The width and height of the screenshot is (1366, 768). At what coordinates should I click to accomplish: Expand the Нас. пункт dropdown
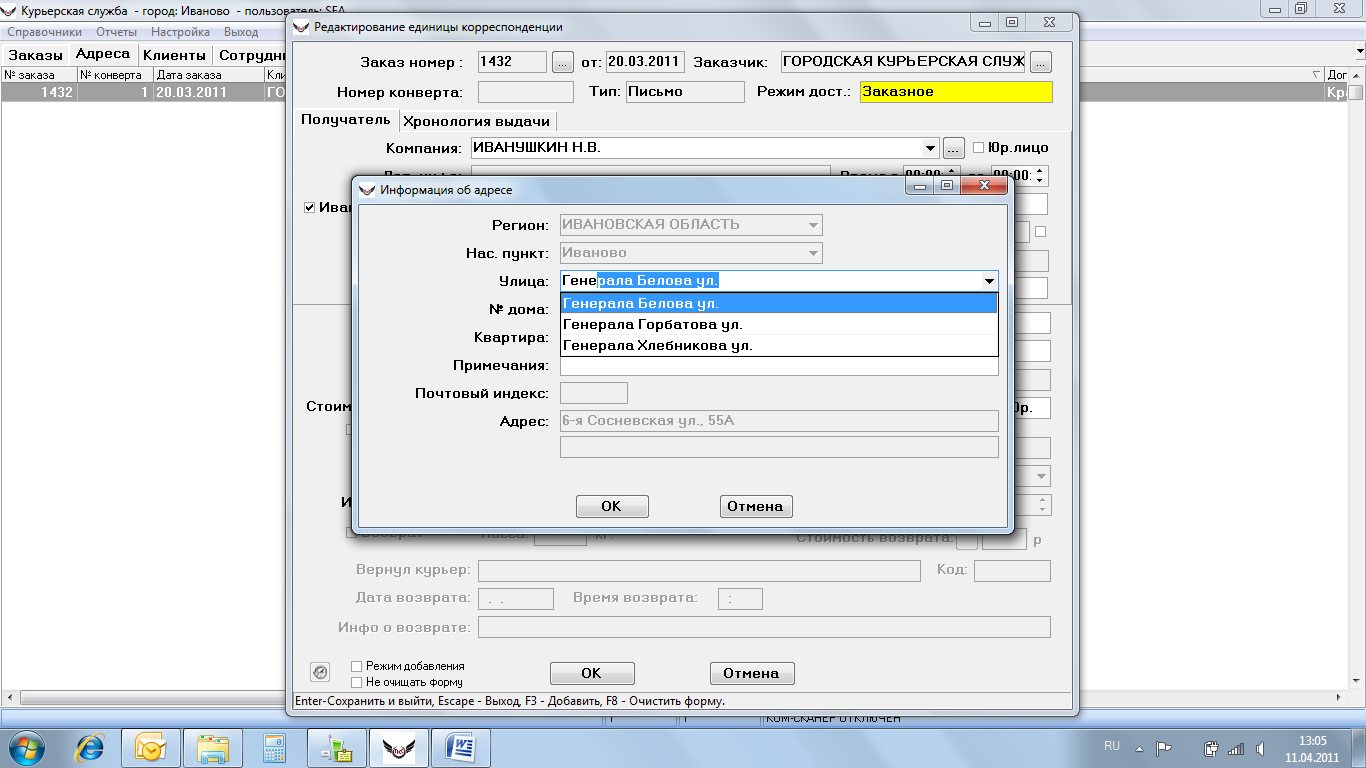pyautogui.click(x=814, y=253)
